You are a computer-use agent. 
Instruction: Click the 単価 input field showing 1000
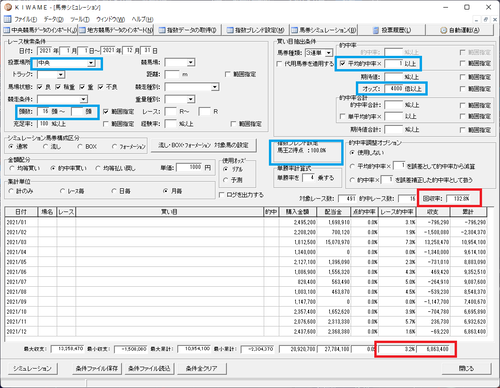point(189,167)
